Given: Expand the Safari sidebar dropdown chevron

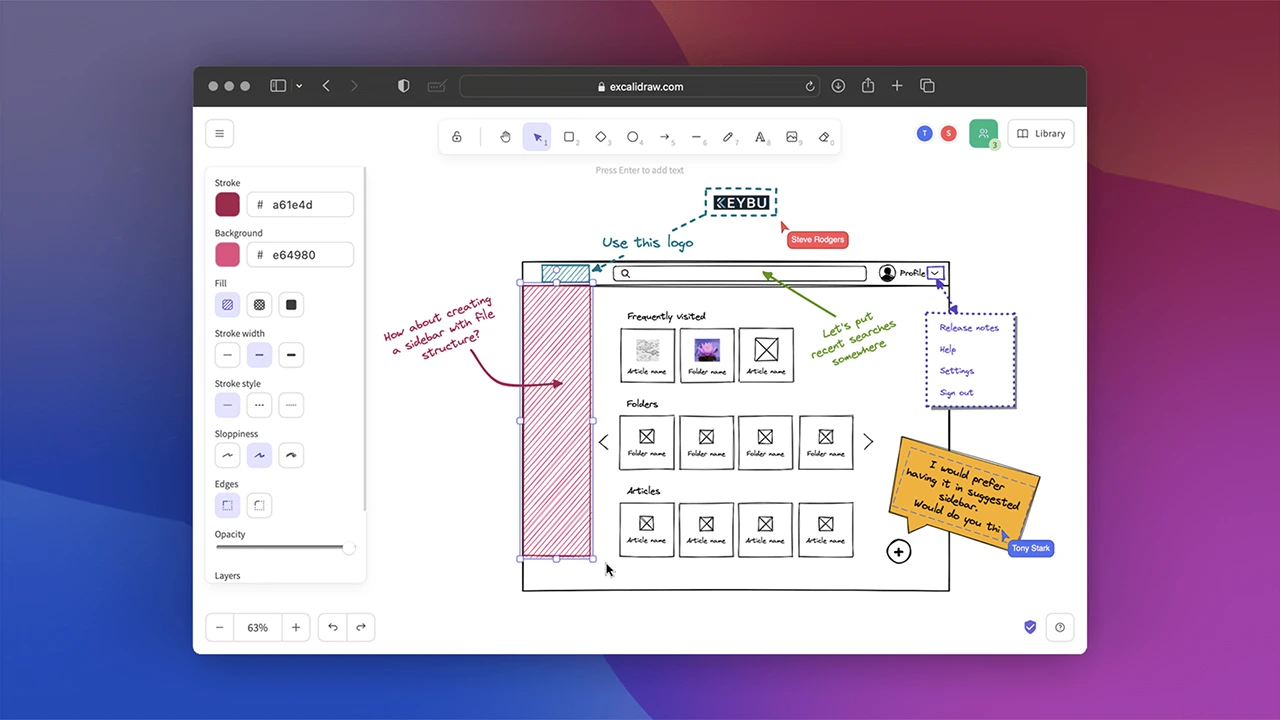Looking at the screenshot, I should [299, 86].
